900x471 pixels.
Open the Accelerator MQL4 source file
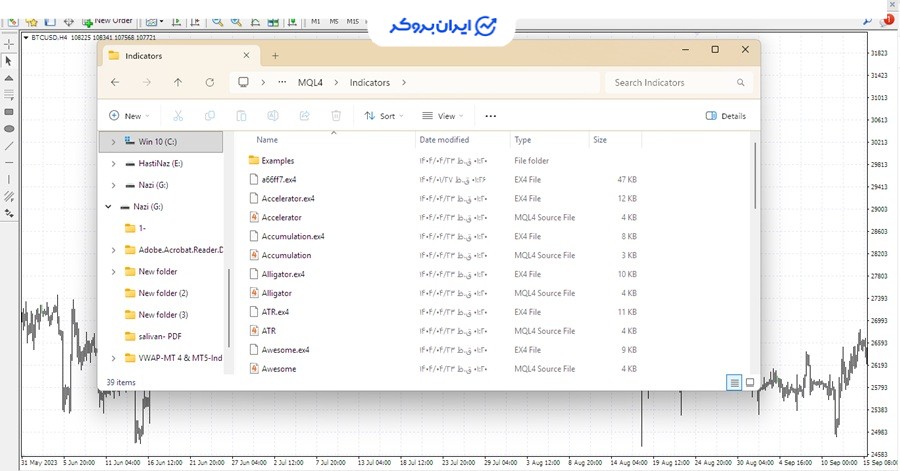point(281,217)
